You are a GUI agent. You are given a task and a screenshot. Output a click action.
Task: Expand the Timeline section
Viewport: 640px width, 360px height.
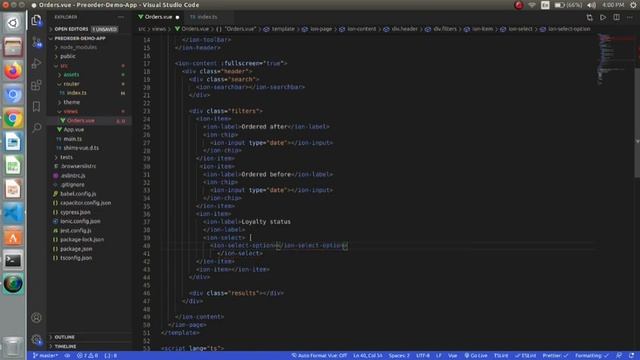coord(89,346)
